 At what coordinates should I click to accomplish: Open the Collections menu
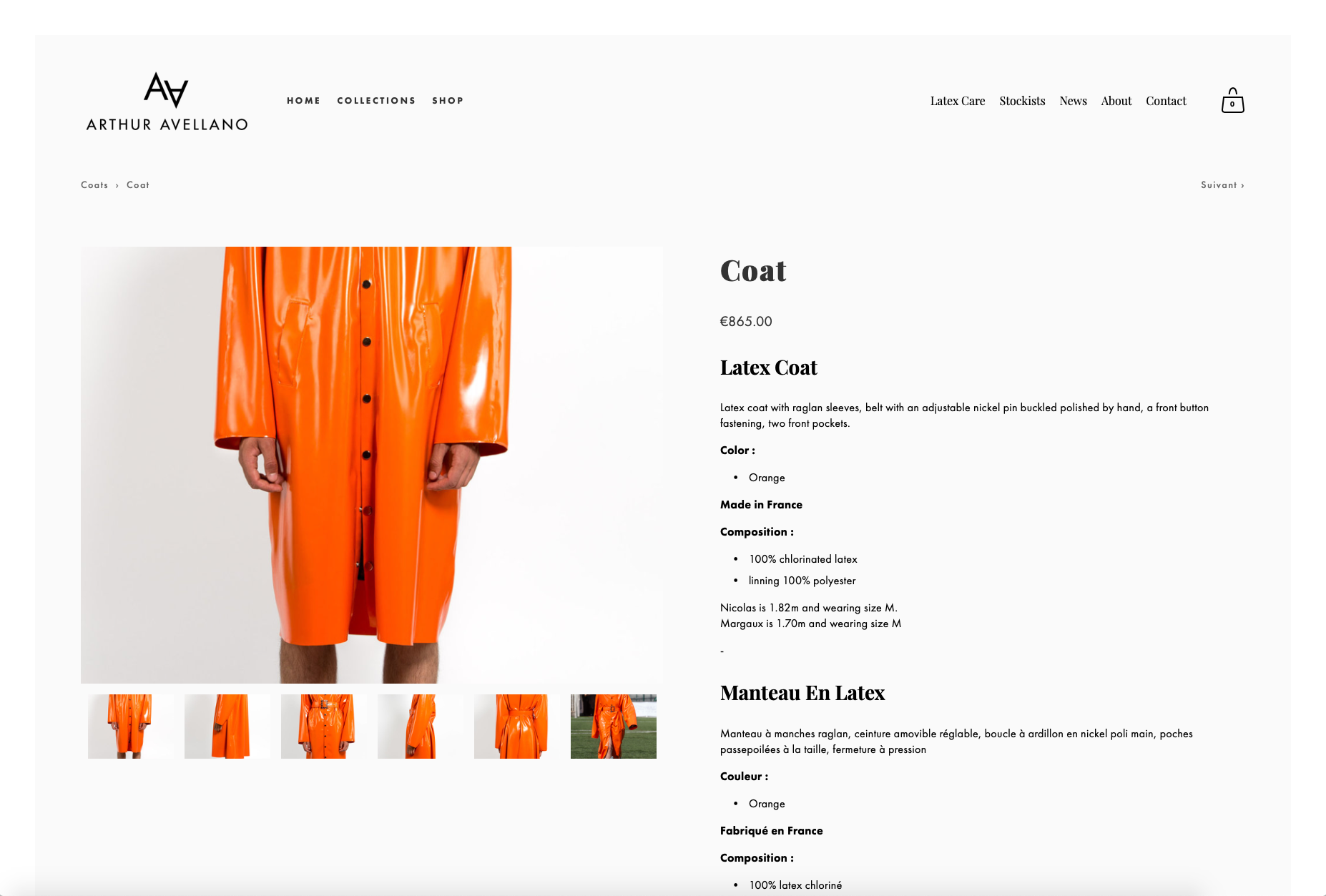[376, 101]
